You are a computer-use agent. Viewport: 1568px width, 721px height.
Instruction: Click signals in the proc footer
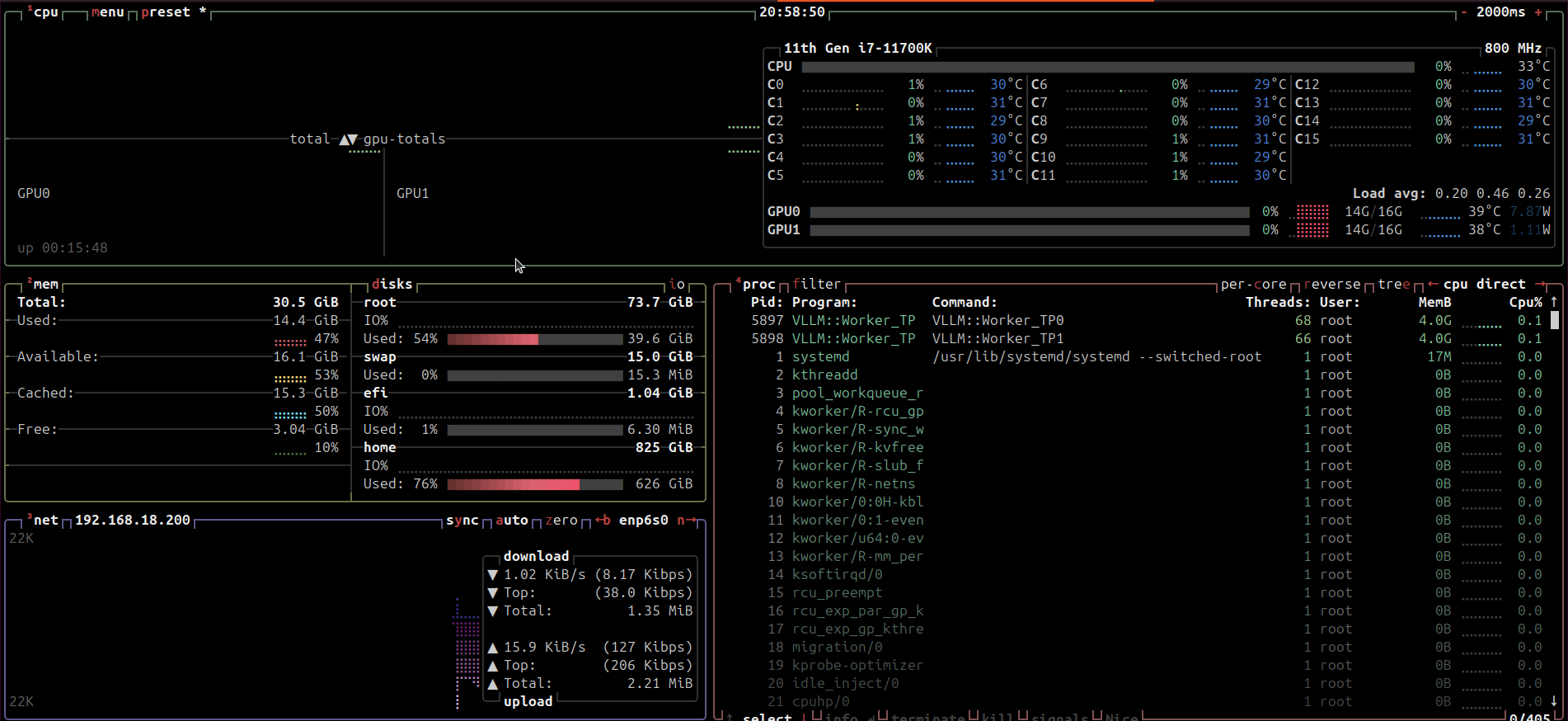click(1060, 716)
